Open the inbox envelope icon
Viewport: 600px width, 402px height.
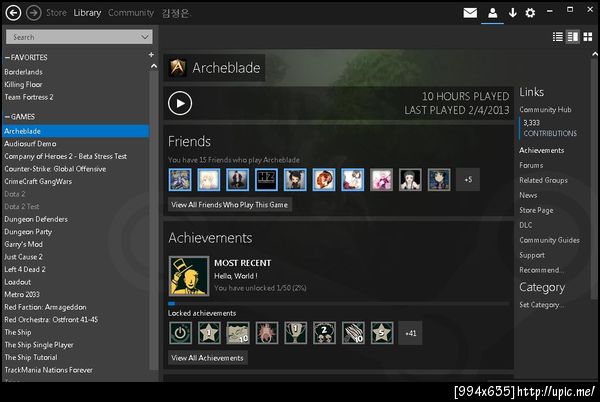tap(470, 13)
